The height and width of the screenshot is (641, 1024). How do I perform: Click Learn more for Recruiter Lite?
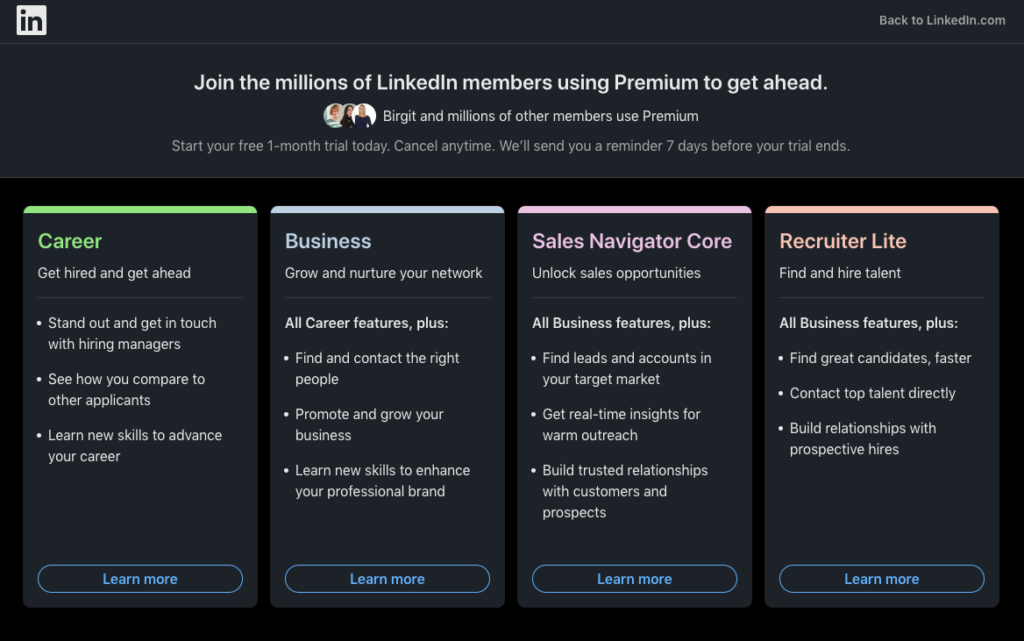882,579
